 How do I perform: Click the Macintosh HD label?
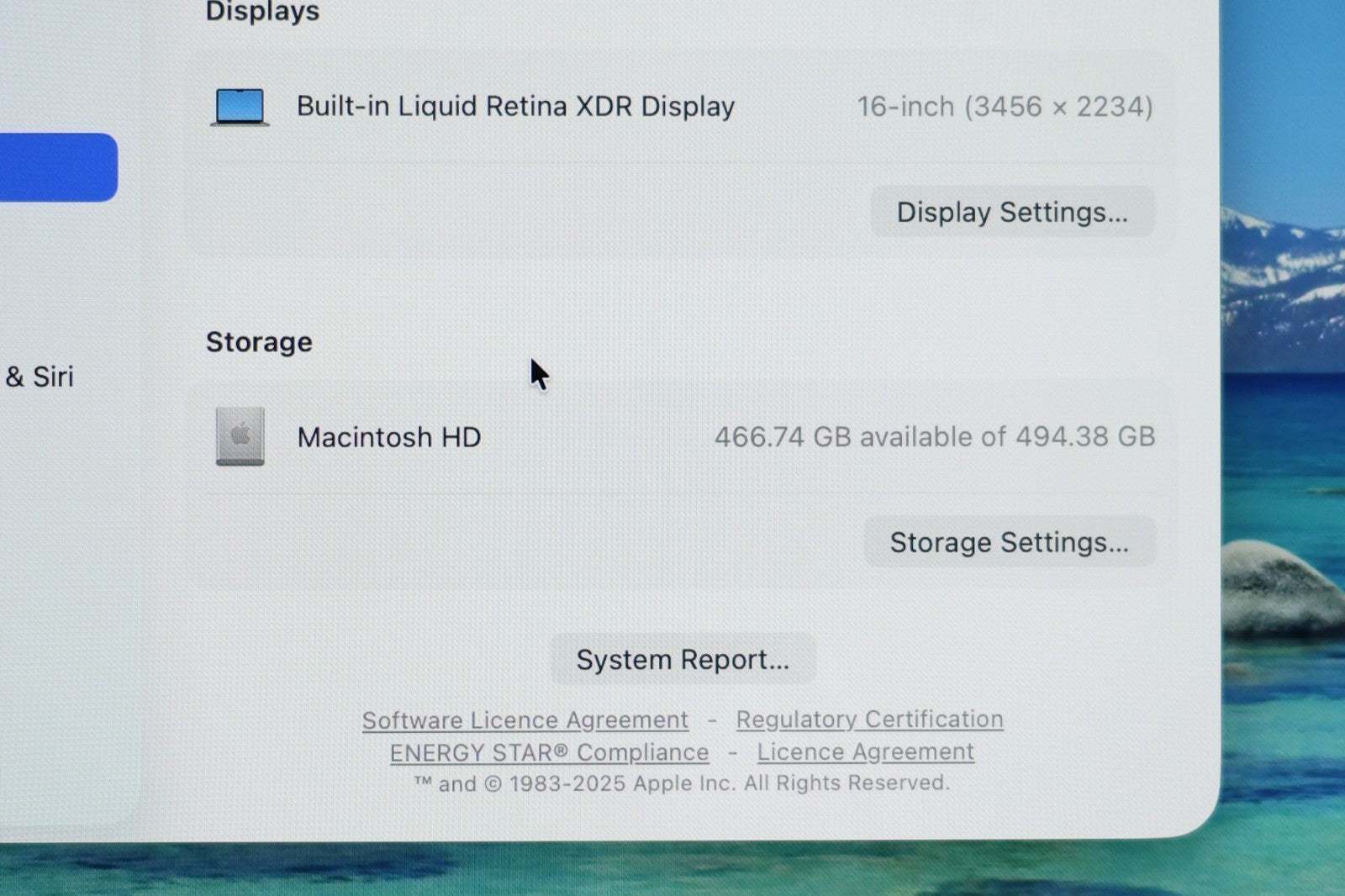click(389, 437)
